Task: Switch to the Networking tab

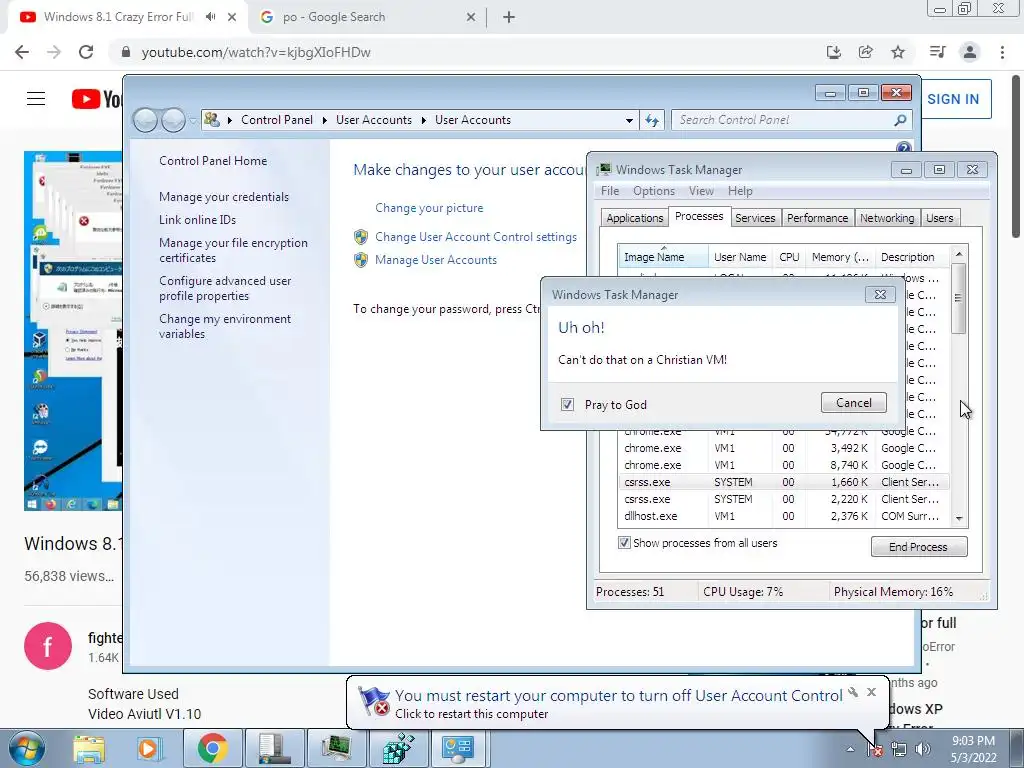Action: pos(887,218)
